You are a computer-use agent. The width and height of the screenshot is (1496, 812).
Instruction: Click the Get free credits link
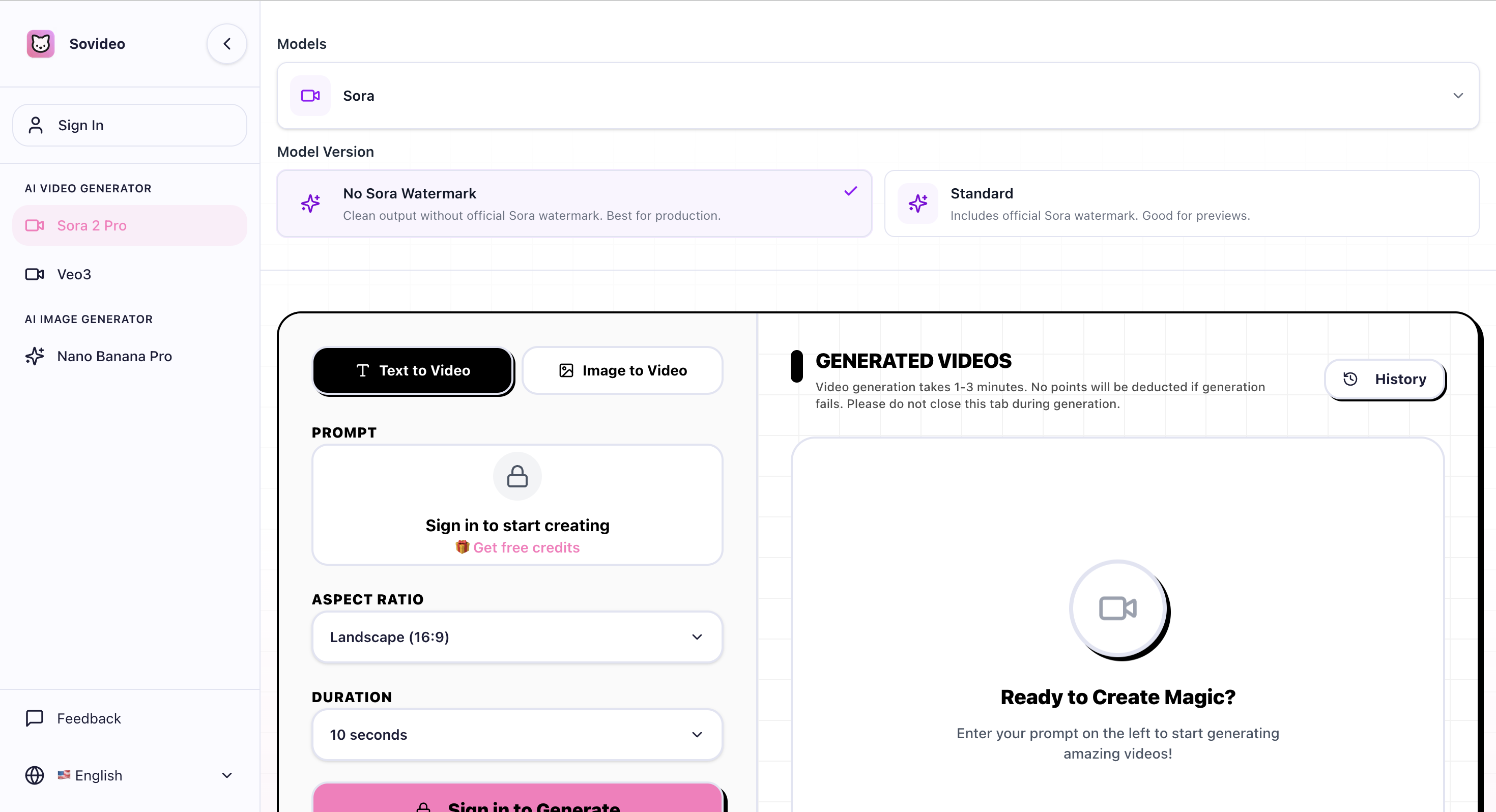[x=526, y=547]
